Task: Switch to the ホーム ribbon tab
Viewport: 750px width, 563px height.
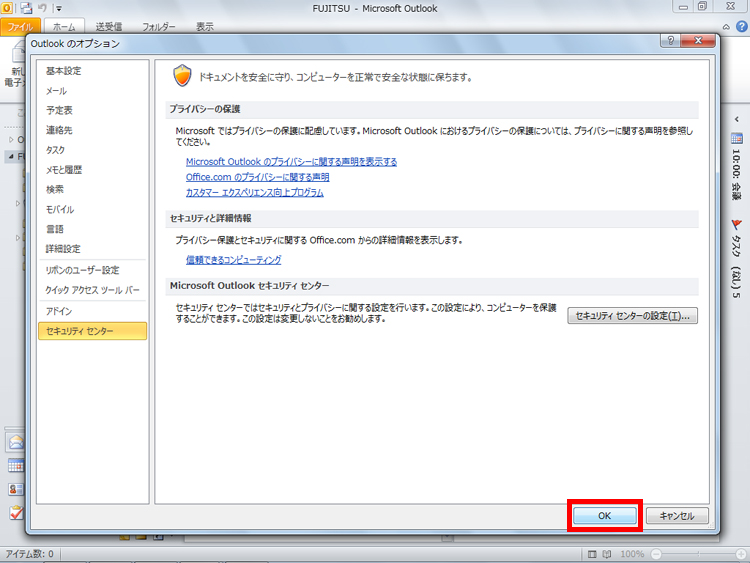Action: [x=64, y=27]
